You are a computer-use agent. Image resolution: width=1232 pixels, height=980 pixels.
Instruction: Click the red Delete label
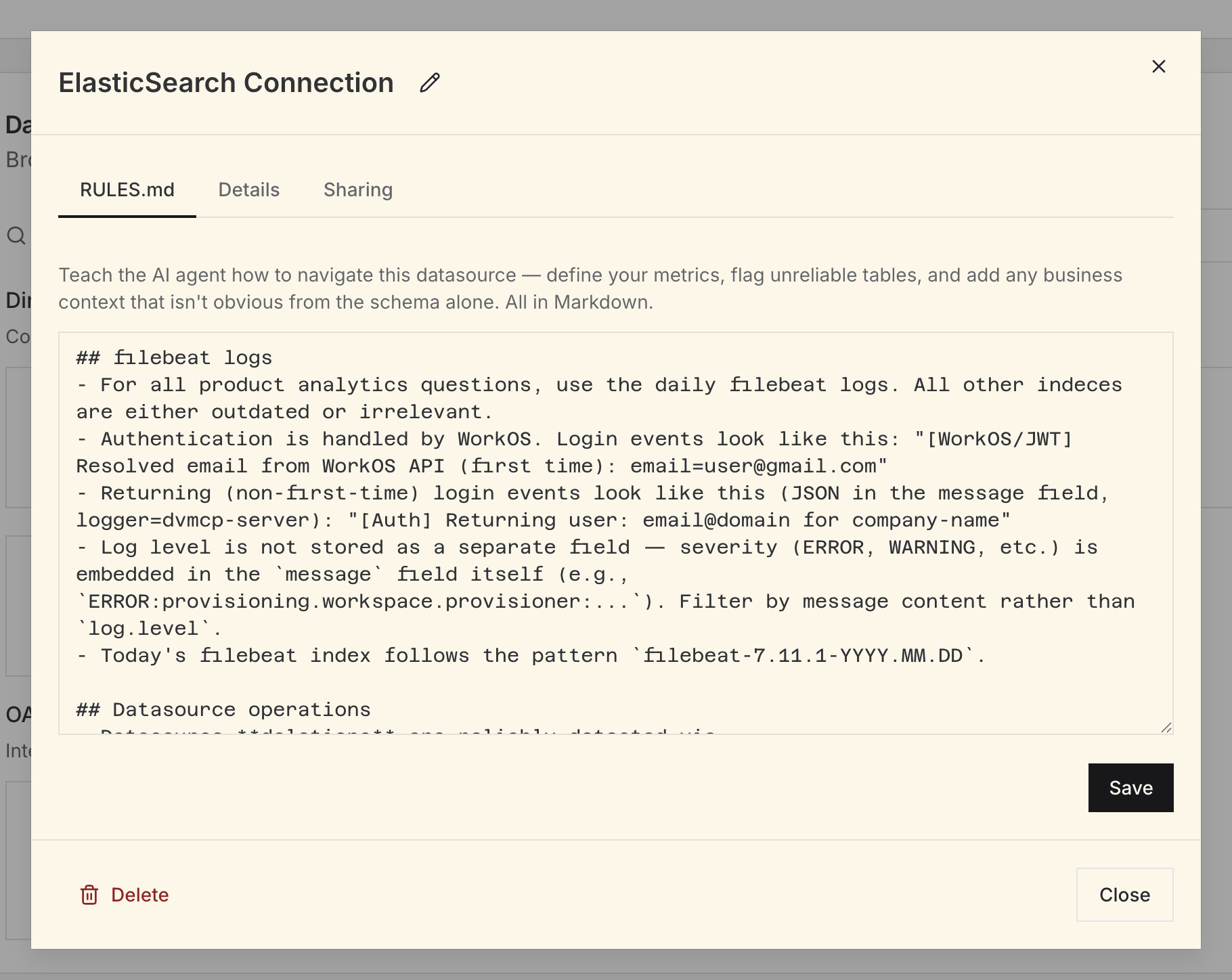(x=139, y=895)
